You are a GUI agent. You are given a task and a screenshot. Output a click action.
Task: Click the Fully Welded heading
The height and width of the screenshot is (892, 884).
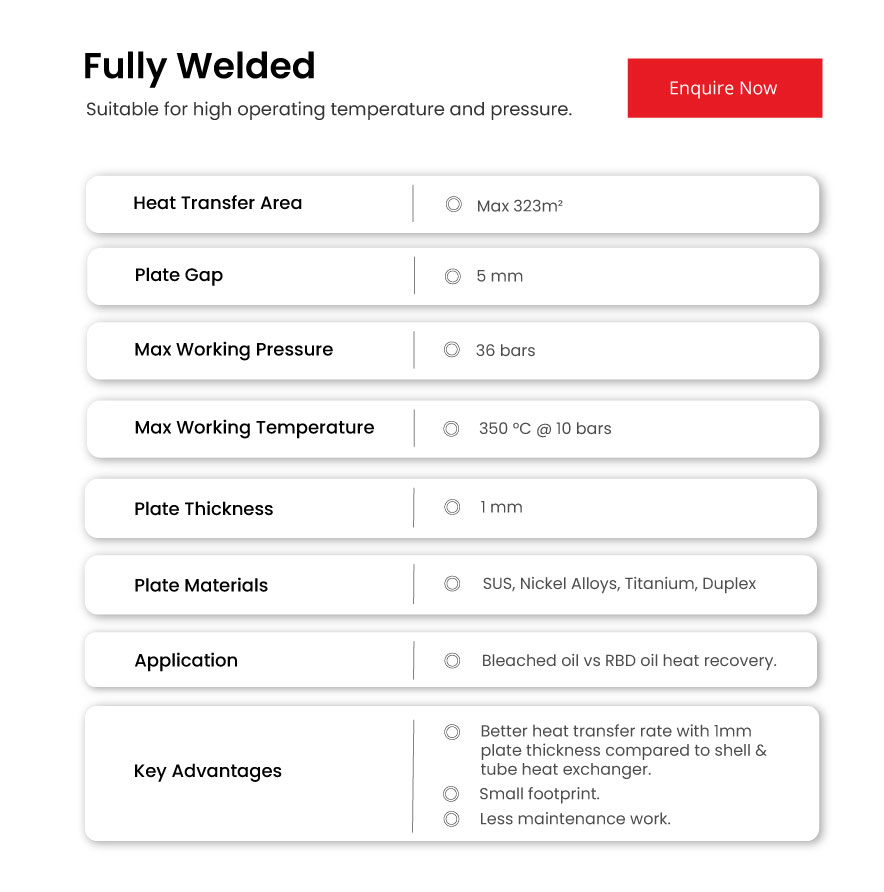coord(199,66)
